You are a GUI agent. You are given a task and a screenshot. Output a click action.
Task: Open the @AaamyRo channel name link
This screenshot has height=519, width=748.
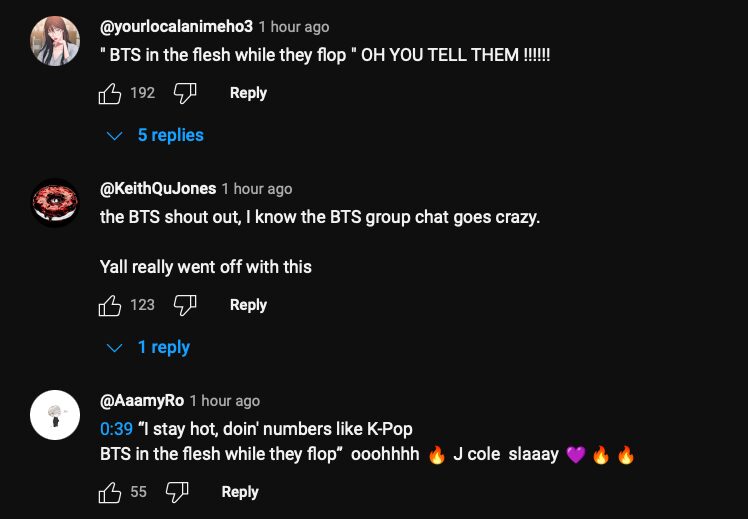coord(142,400)
